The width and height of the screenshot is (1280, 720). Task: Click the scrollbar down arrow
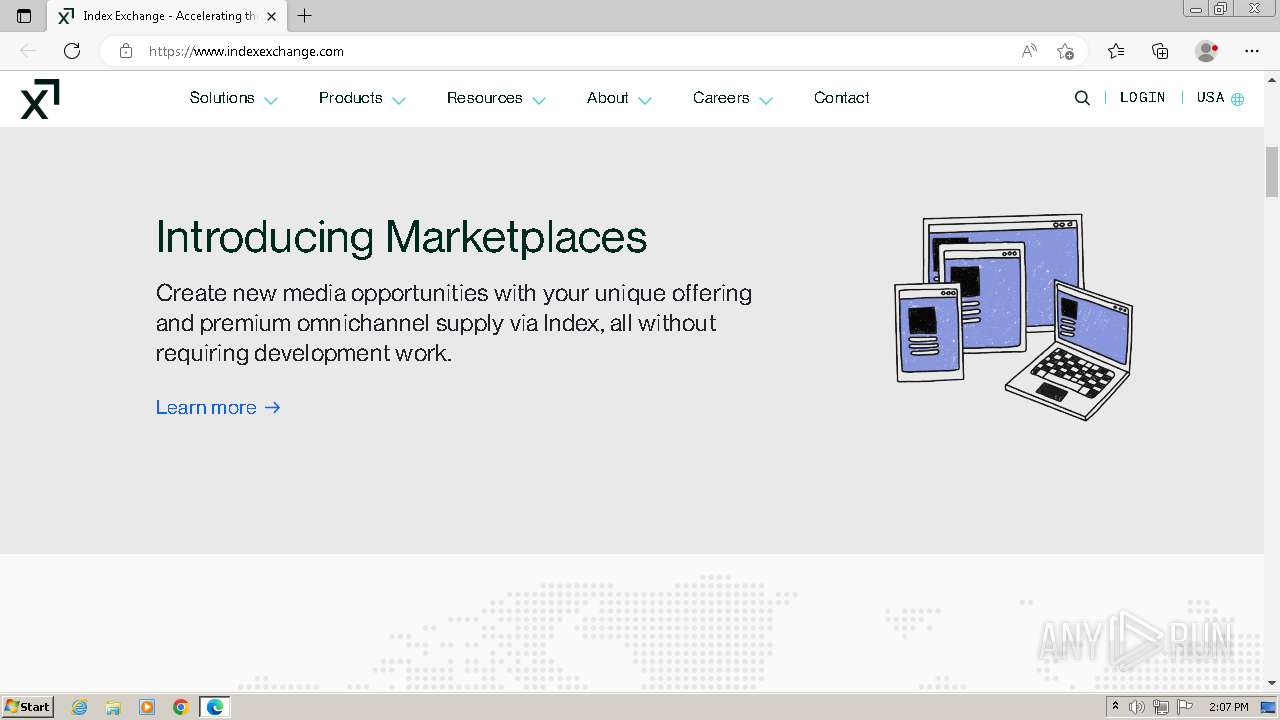point(1272,683)
